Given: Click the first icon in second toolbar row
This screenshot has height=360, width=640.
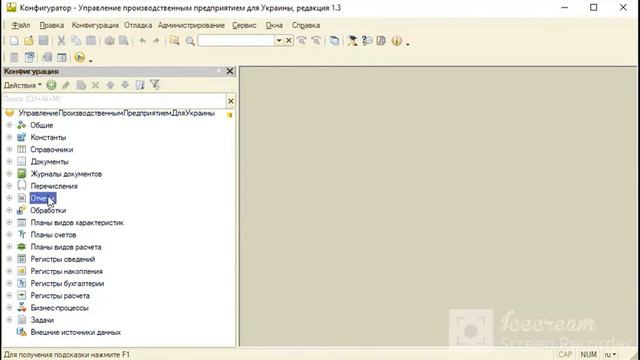Looking at the screenshot, I should click(x=14, y=58).
